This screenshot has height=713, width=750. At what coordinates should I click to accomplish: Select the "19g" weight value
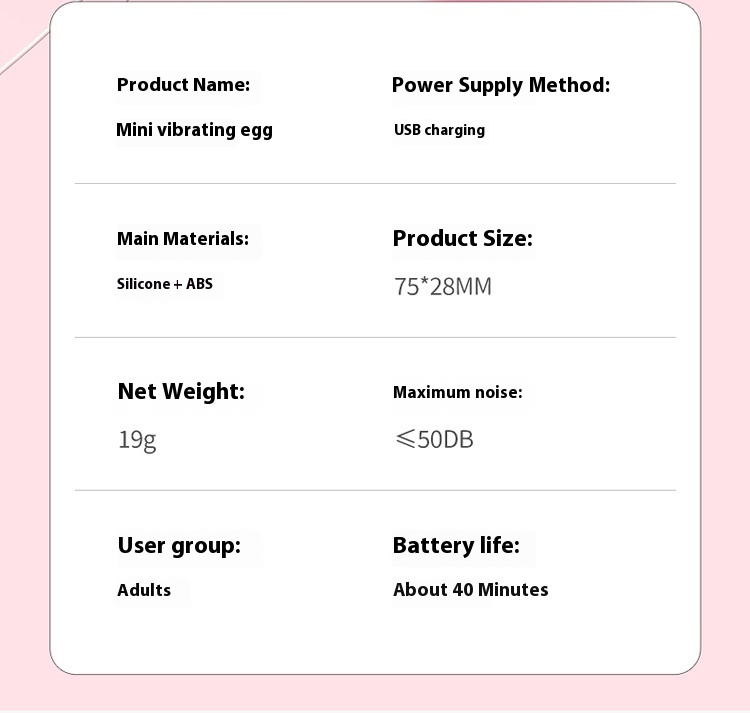[137, 439]
